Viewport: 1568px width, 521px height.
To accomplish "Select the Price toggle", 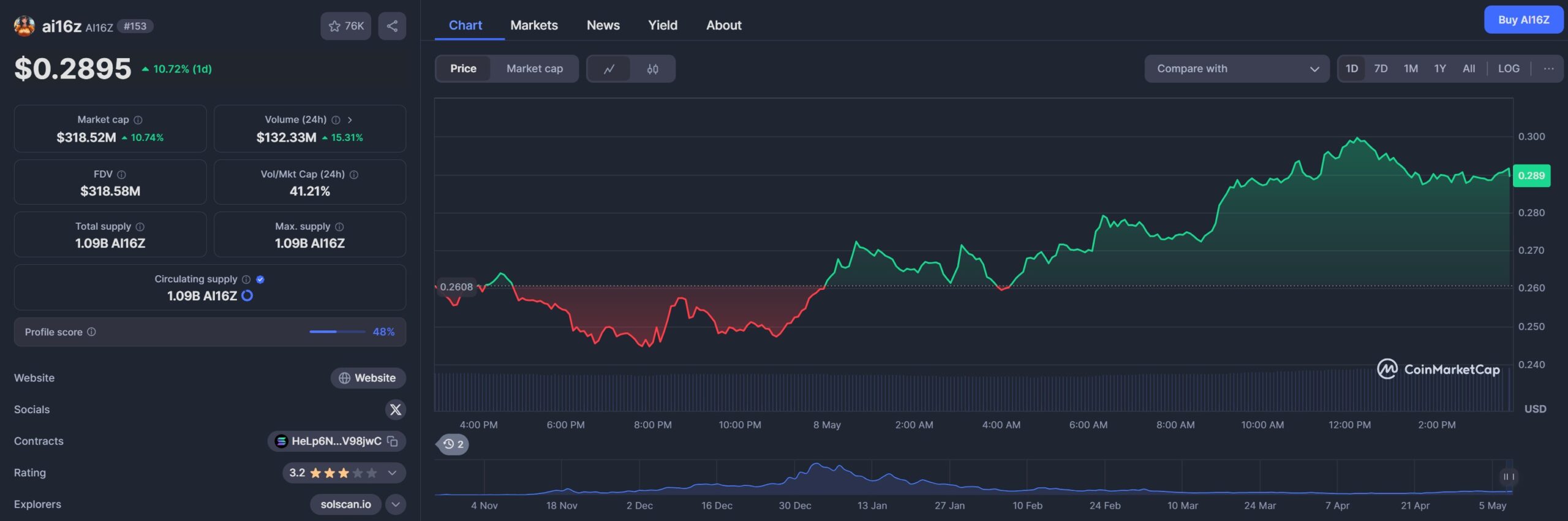I will coord(463,69).
